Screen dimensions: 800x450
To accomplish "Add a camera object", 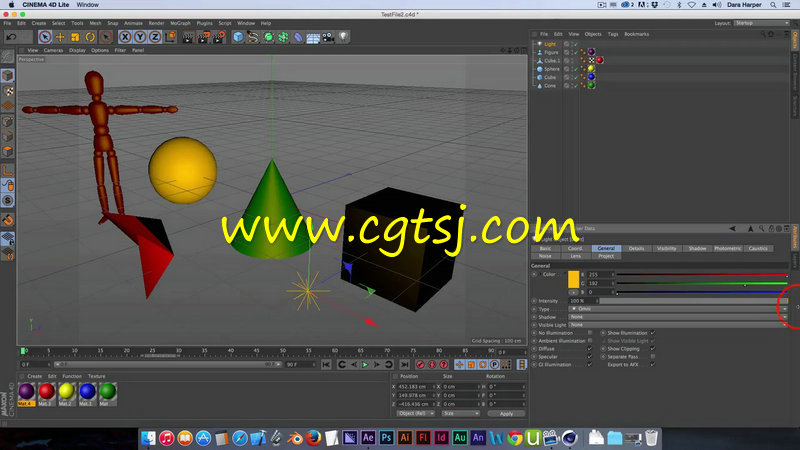I will tap(328, 37).
